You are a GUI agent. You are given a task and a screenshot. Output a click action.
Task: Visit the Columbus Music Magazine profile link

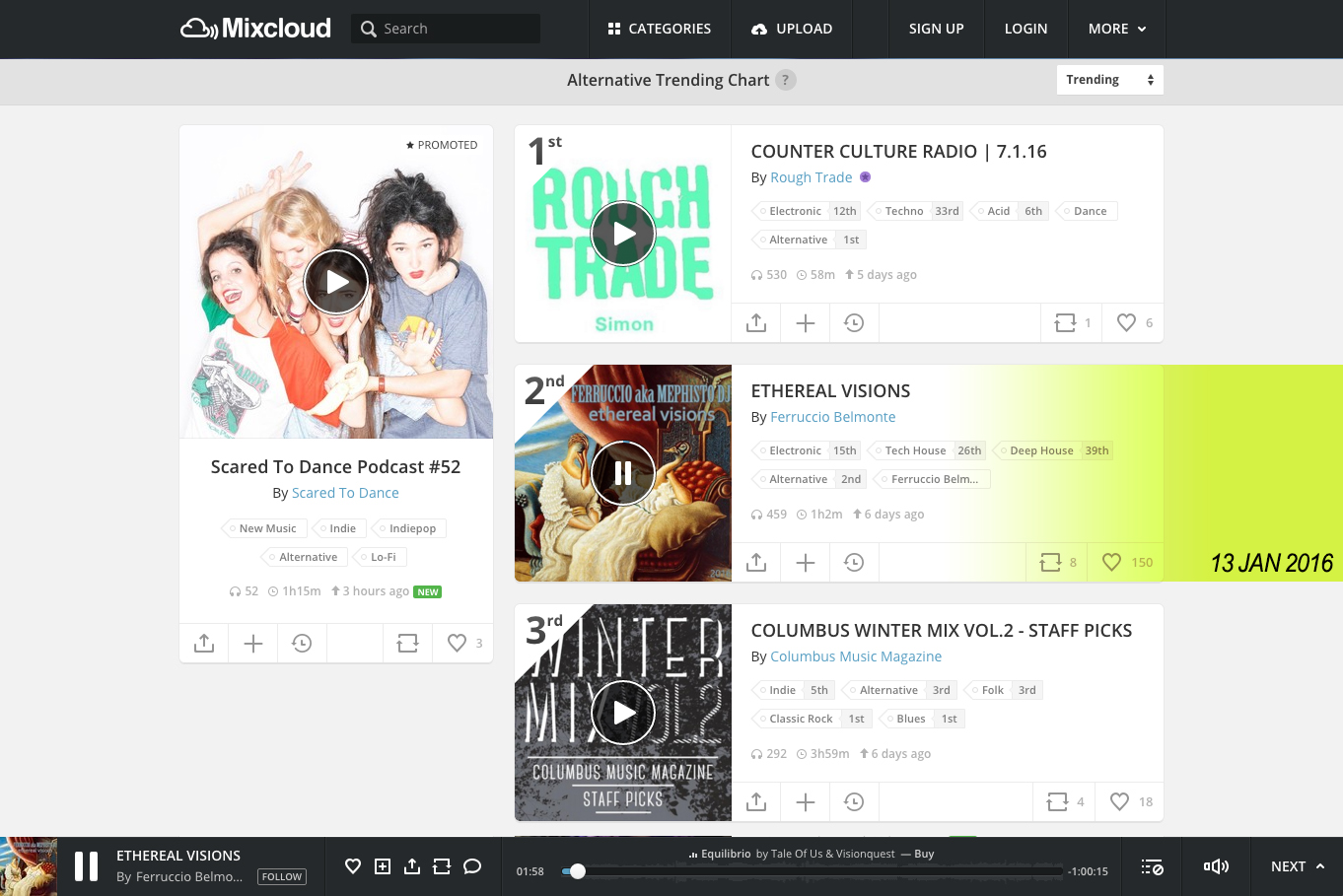click(856, 656)
